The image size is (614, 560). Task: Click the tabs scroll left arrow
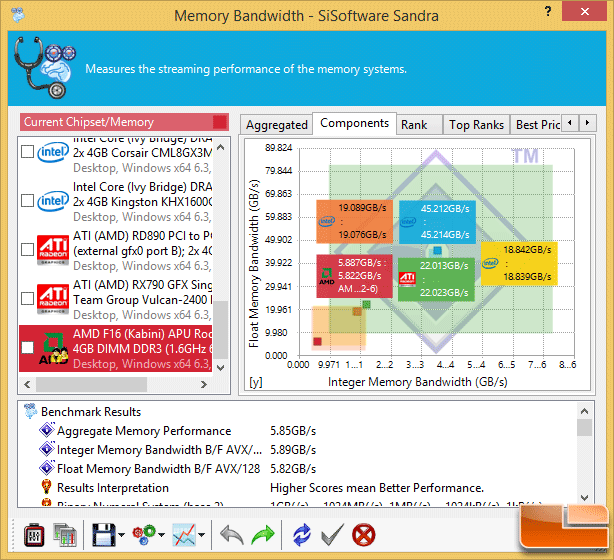[570, 123]
